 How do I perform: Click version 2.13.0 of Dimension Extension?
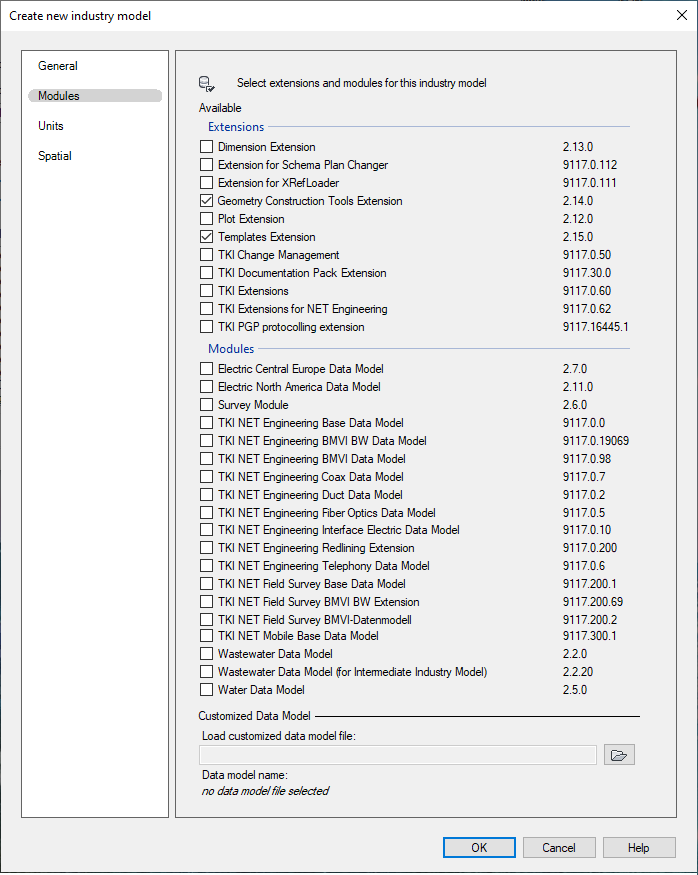(577, 147)
